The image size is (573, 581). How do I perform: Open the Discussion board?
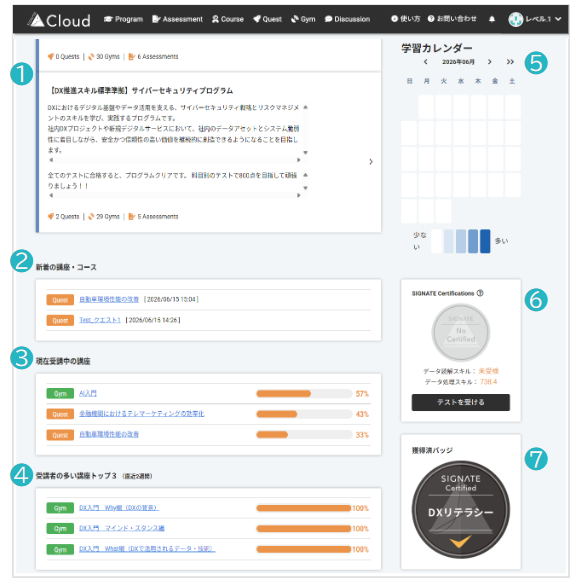347,19
